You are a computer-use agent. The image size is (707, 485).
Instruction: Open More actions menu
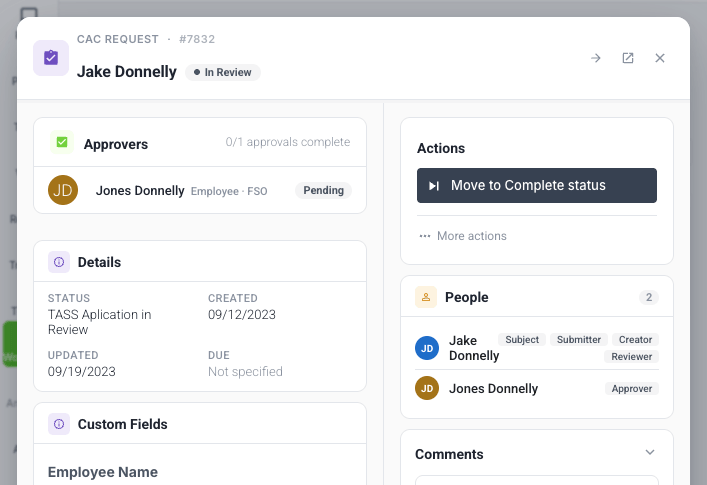(x=463, y=236)
